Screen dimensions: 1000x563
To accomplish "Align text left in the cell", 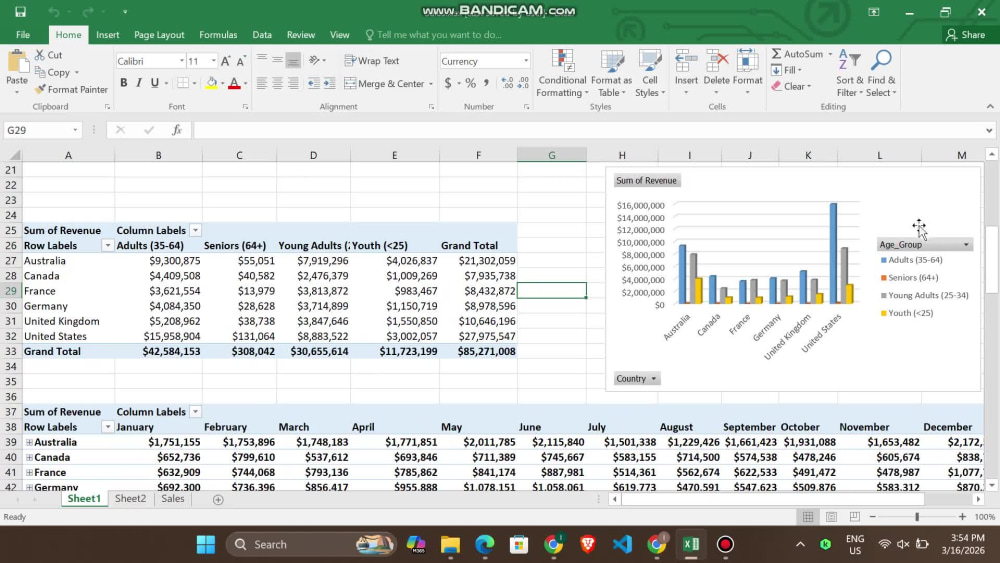I will (x=262, y=83).
